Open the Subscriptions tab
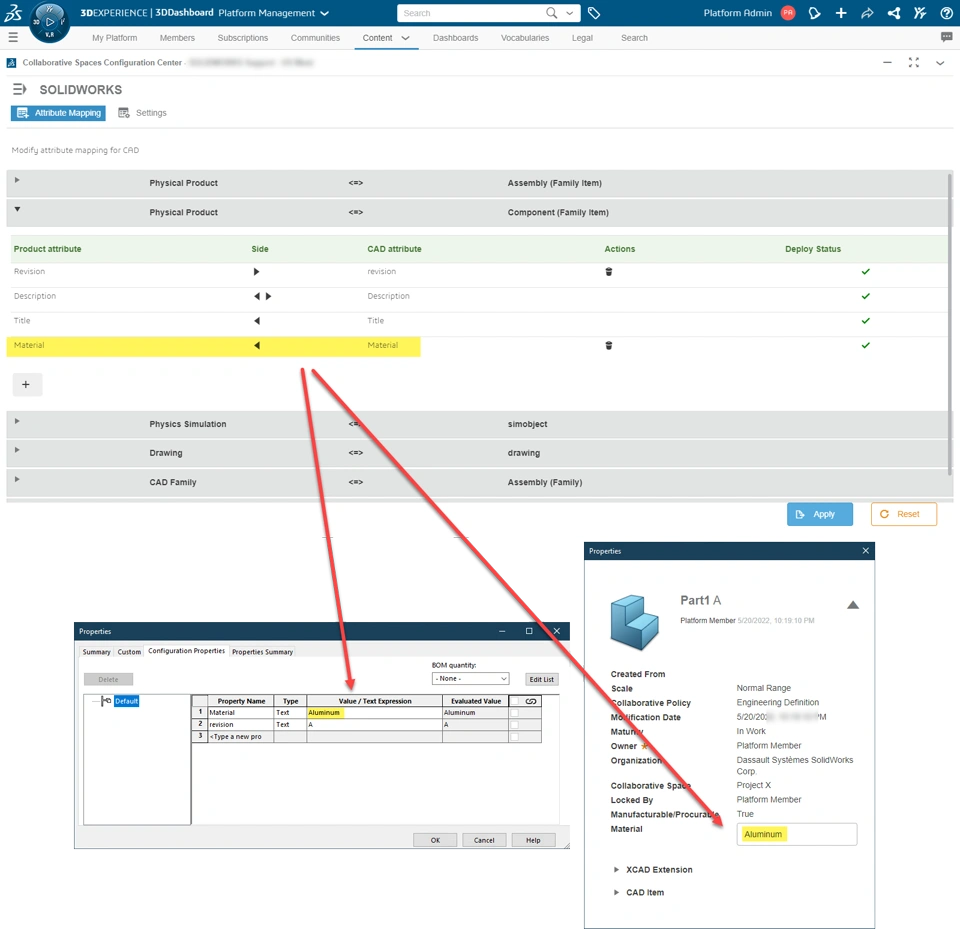The width and height of the screenshot is (960, 929). (x=242, y=38)
